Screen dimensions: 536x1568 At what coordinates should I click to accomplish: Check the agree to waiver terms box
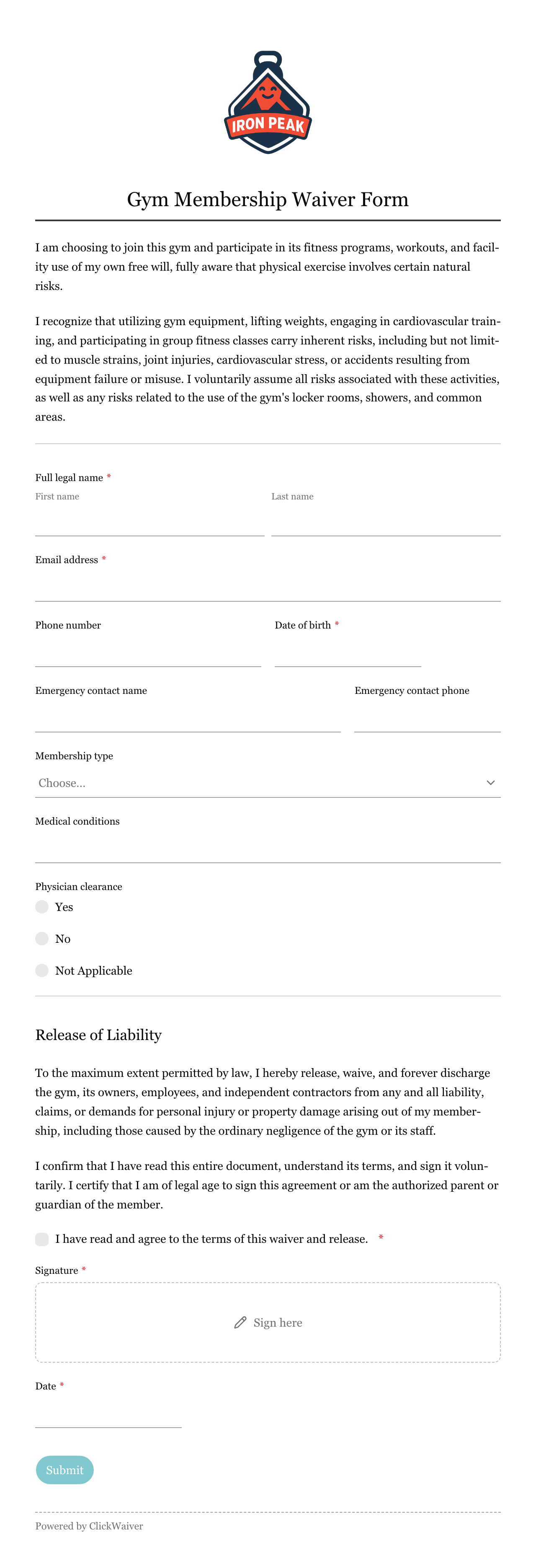pyautogui.click(x=42, y=1239)
